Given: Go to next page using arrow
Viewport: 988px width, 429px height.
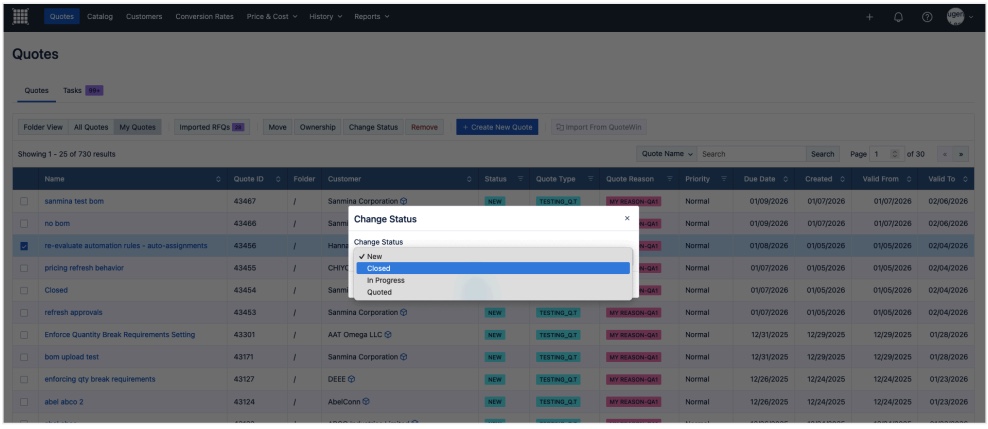Looking at the screenshot, I should pyautogui.click(x=962, y=154).
